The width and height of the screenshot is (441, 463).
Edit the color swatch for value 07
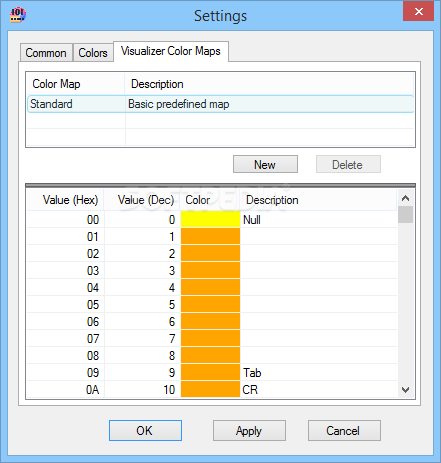pyautogui.click(x=210, y=338)
